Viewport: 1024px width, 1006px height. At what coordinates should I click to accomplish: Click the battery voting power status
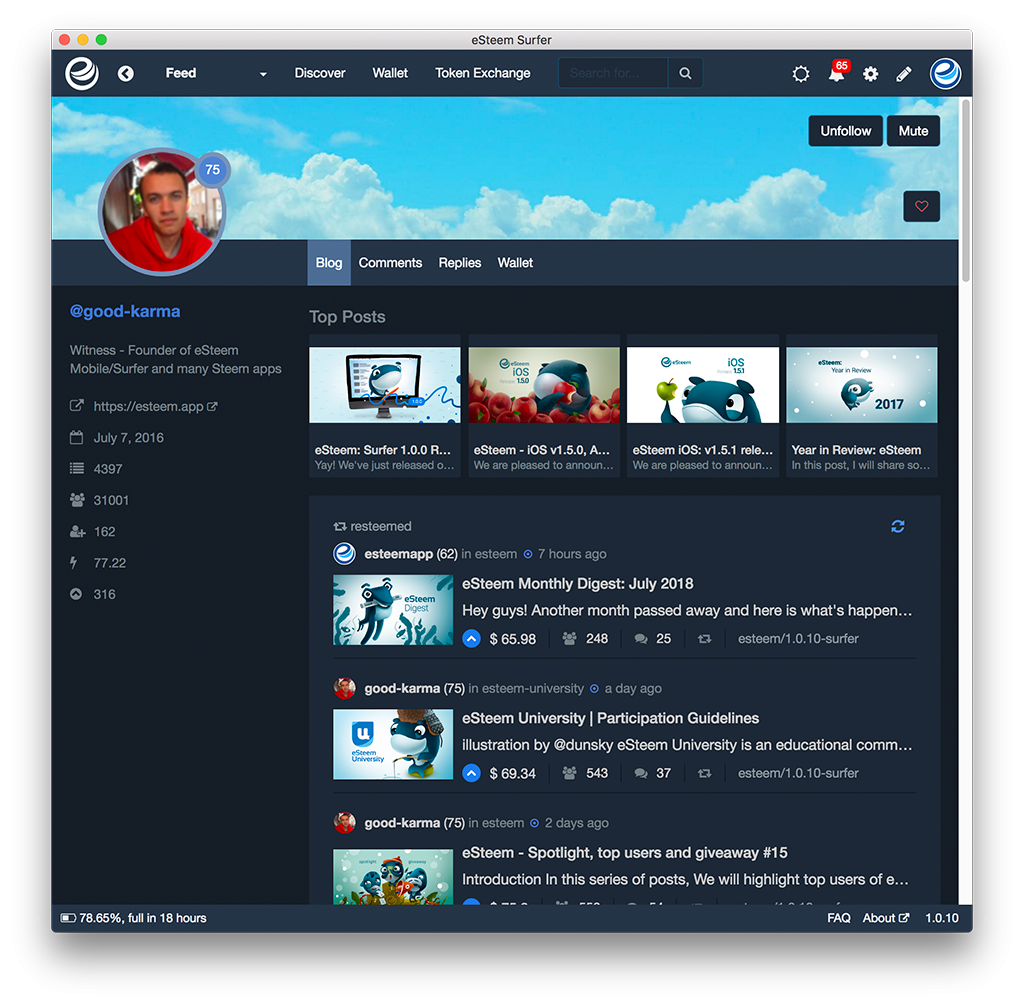133,918
